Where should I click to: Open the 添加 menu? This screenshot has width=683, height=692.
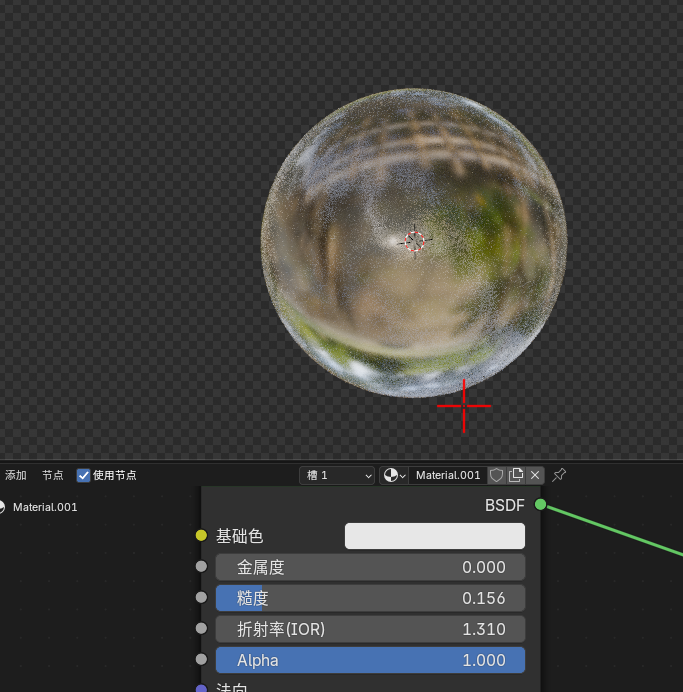(x=16, y=475)
